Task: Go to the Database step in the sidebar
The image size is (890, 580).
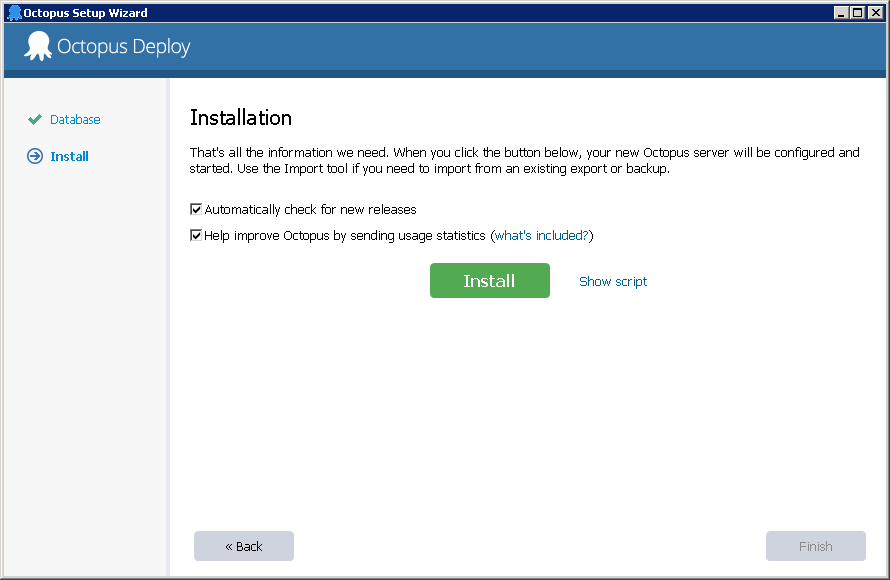Action: click(75, 119)
